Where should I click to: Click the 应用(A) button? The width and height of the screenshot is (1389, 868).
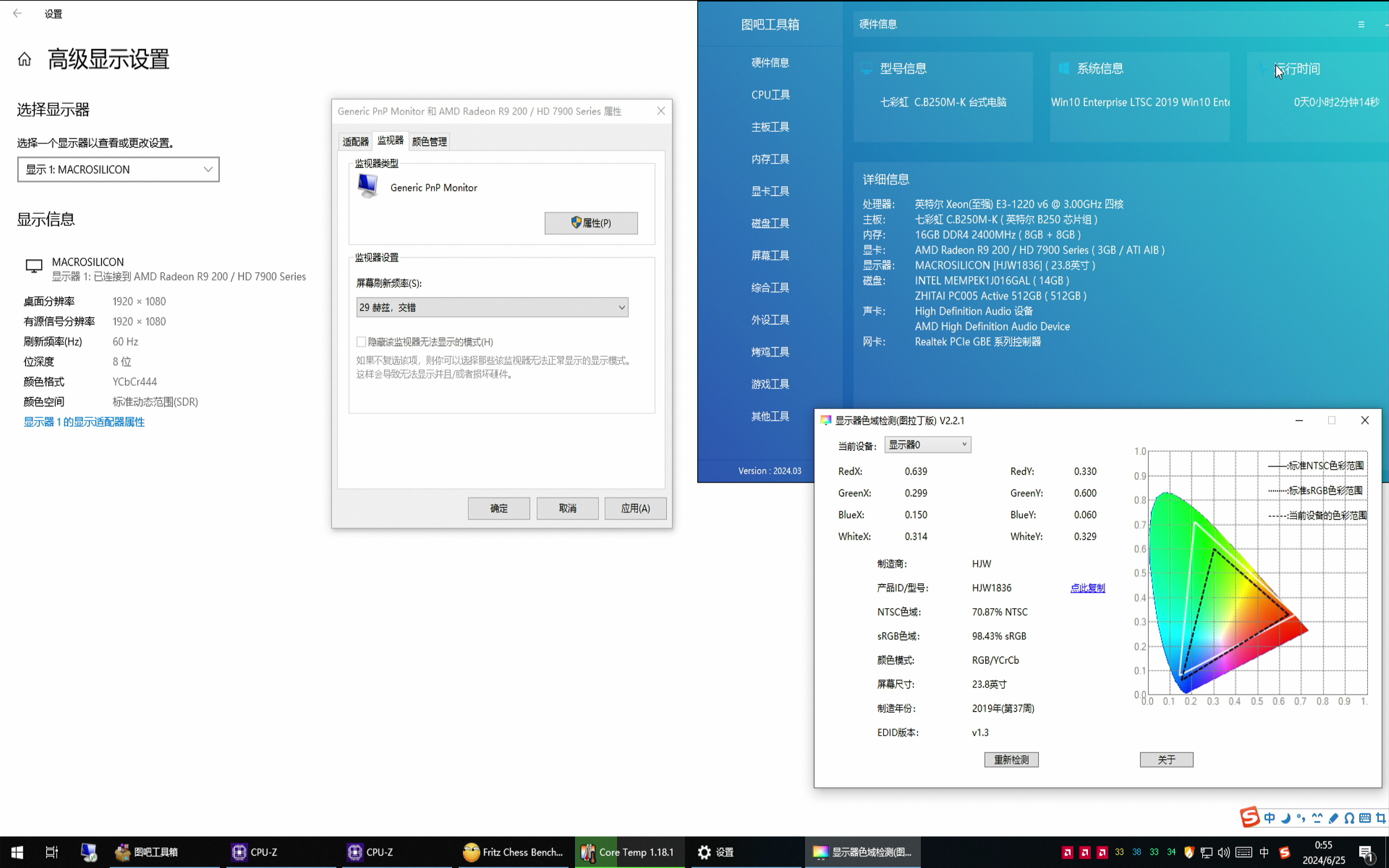pos(635,508)
